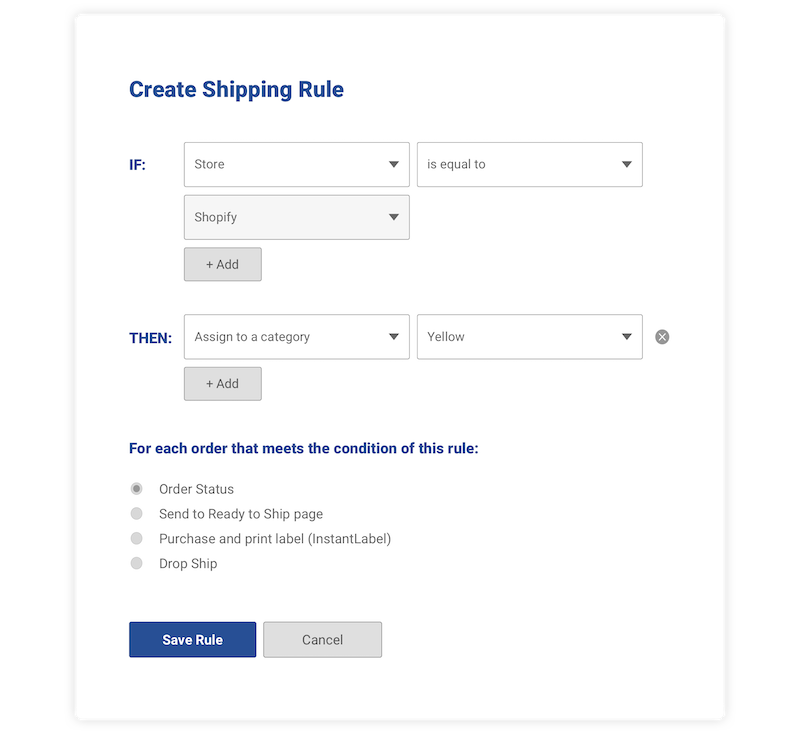The image size is (800, 734).
Task: Cancel creating the shipping rule
Action: pyautogui.click(x=322, y=640)
